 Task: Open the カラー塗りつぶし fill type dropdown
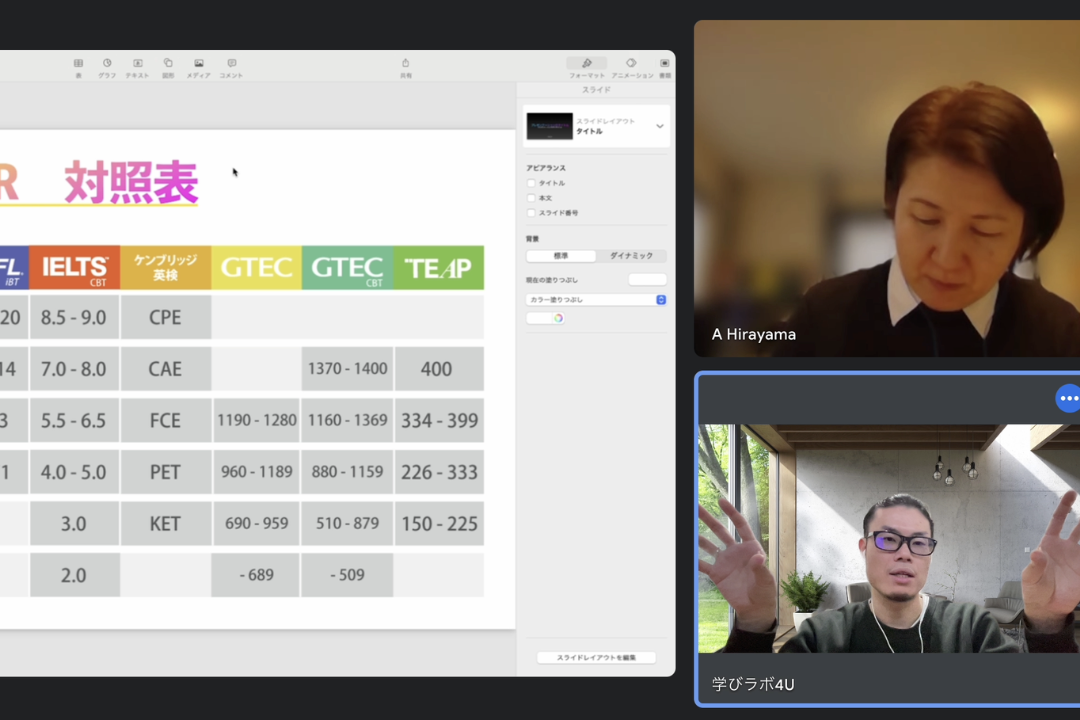click(596, 300)
